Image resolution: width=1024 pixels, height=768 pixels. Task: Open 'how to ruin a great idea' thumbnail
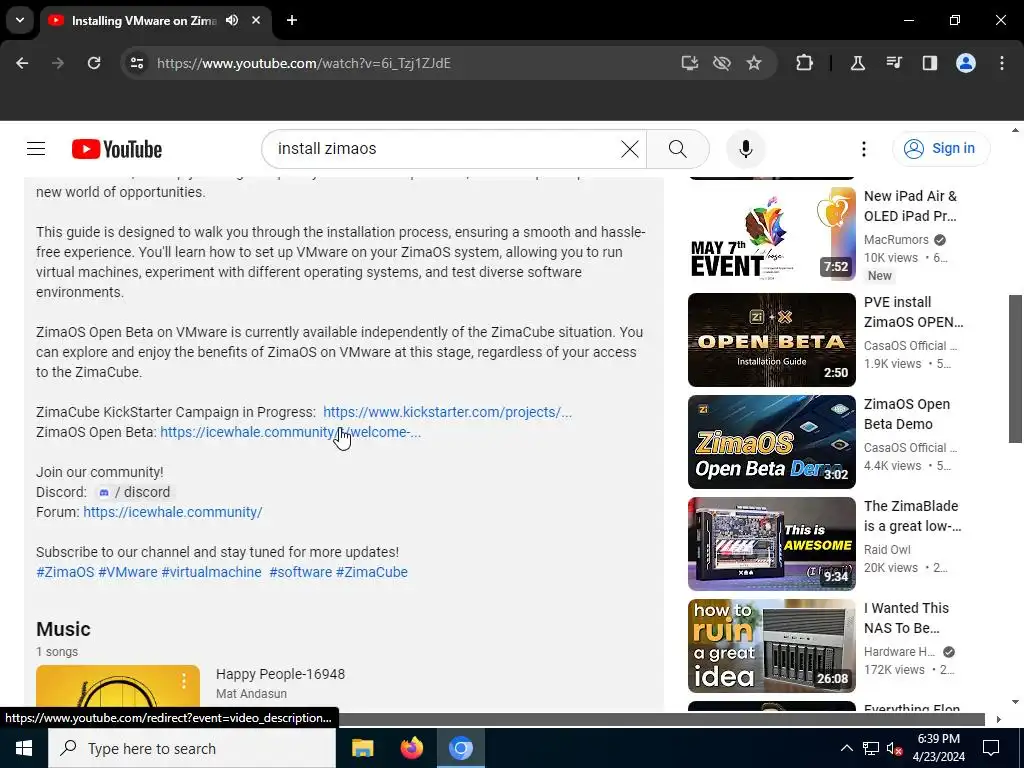[x=771, y=645]
